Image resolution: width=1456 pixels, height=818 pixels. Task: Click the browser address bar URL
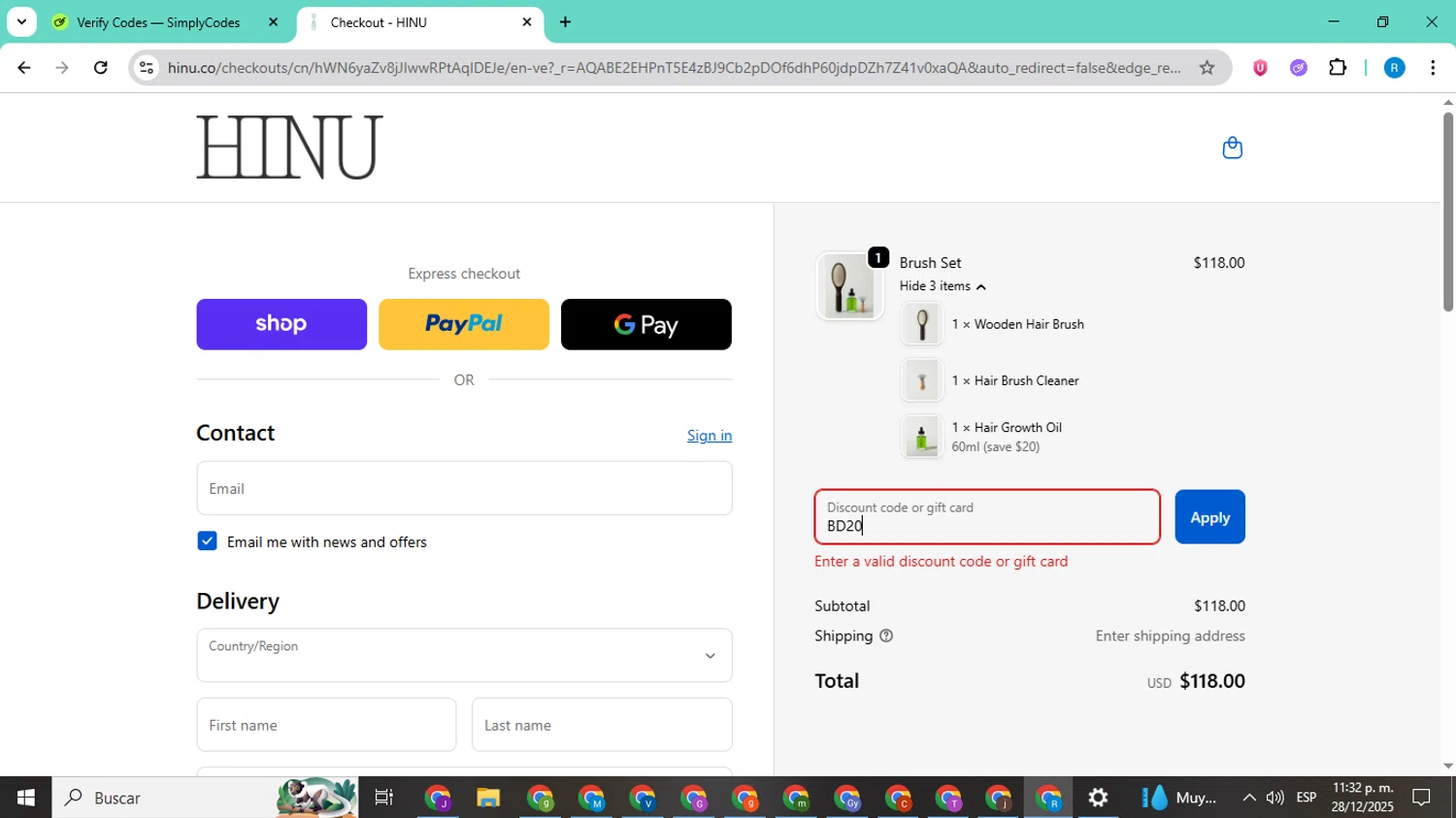coord(674,68)
